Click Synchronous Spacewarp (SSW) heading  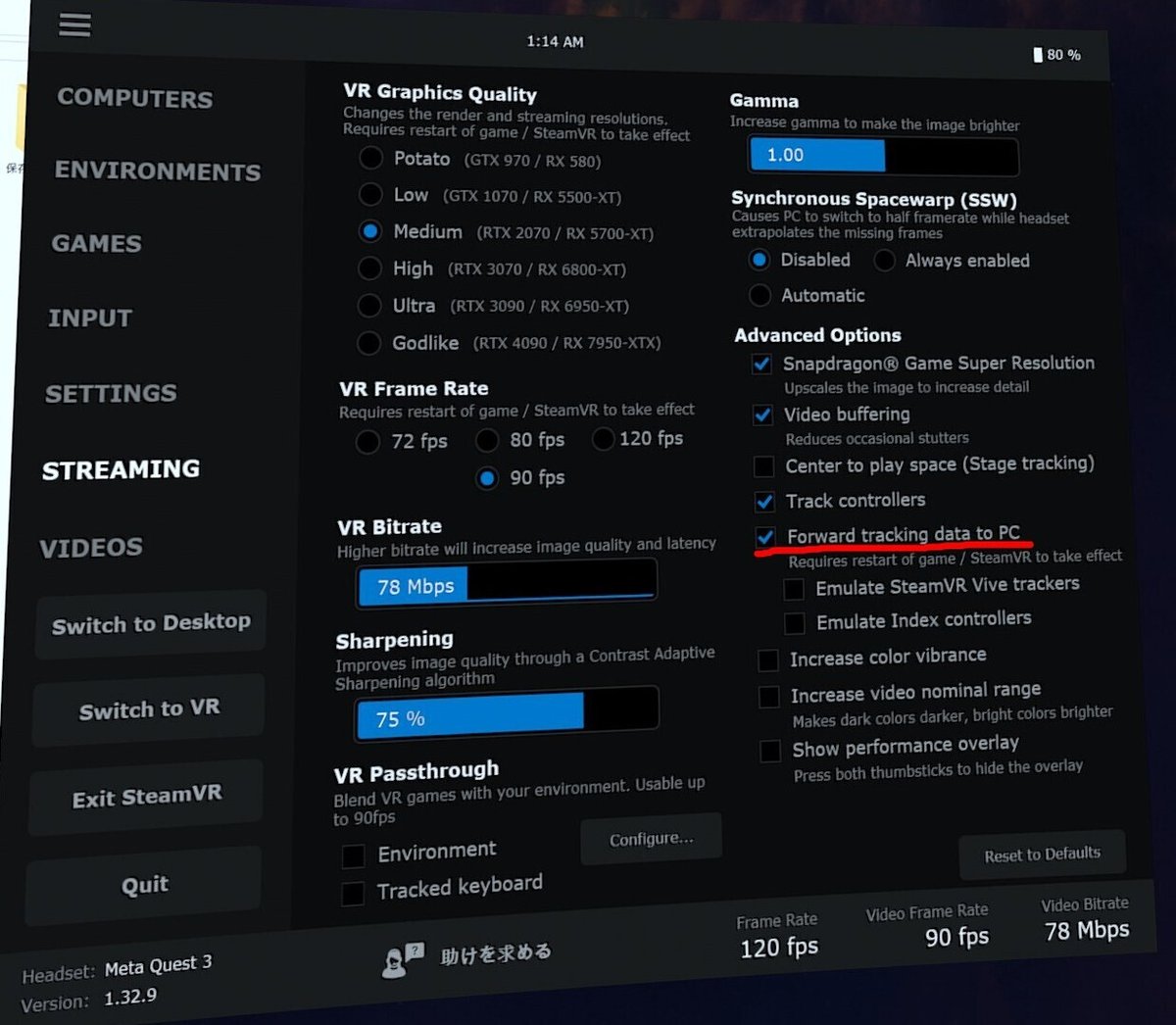(874, 199)
